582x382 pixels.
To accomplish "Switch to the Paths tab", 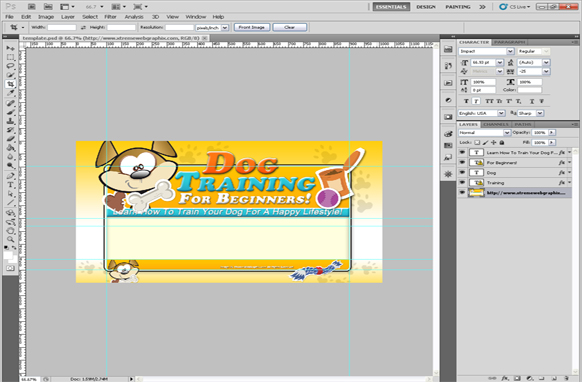I will [x=523, y=124].
